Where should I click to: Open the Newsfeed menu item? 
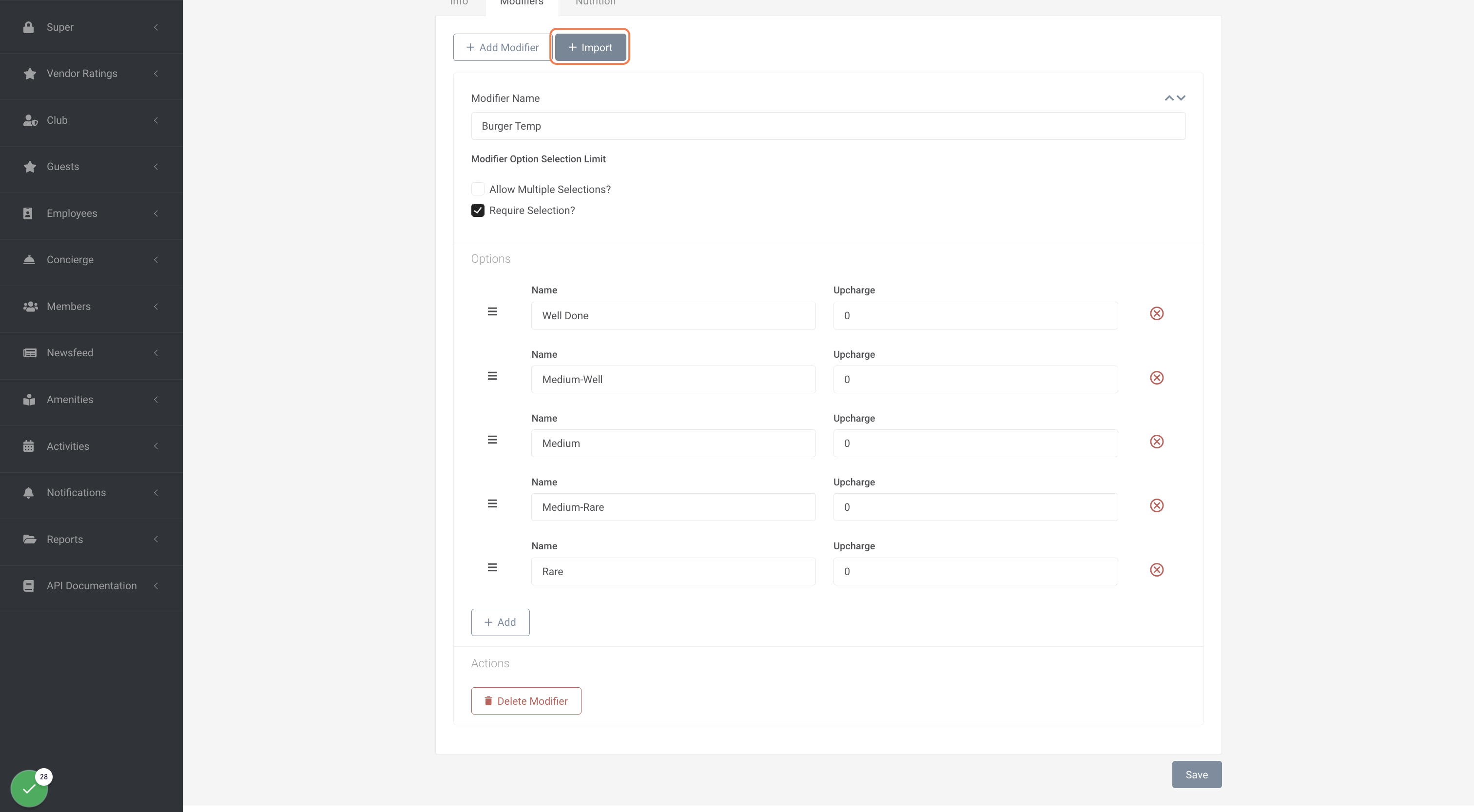pyautogui.click(x=91, y=353)
